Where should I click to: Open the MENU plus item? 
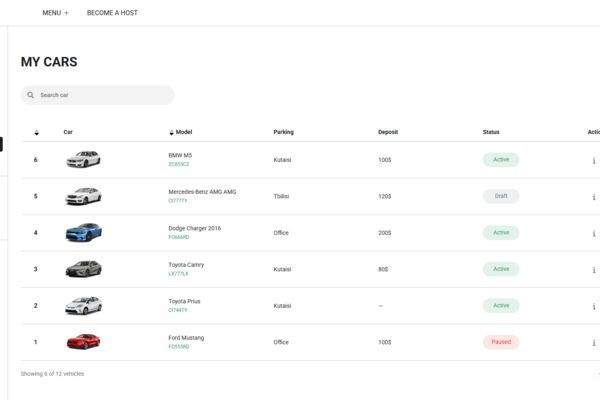pos(55,13)
